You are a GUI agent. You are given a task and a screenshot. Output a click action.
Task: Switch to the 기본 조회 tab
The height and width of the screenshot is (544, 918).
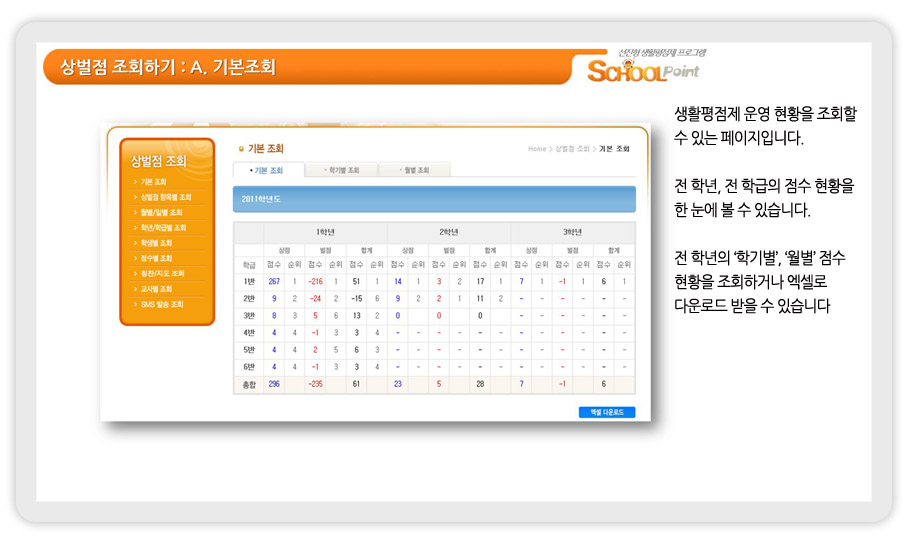[266, 170]
